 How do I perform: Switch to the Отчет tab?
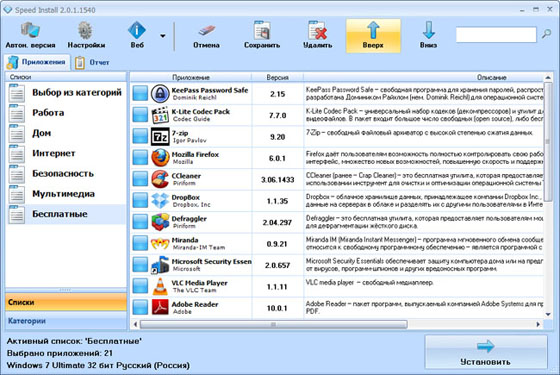point(92,62)
